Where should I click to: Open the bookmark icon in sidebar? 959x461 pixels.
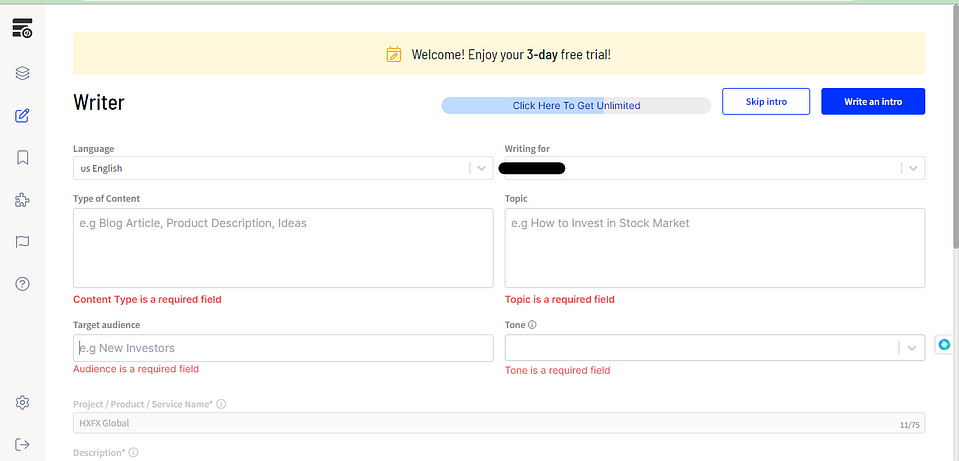22,157
